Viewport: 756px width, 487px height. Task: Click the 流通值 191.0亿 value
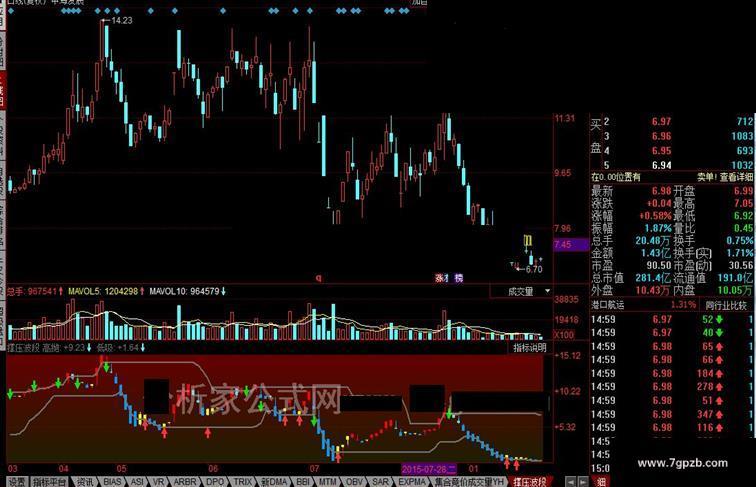pyautogui.click(x=735, y=278)
